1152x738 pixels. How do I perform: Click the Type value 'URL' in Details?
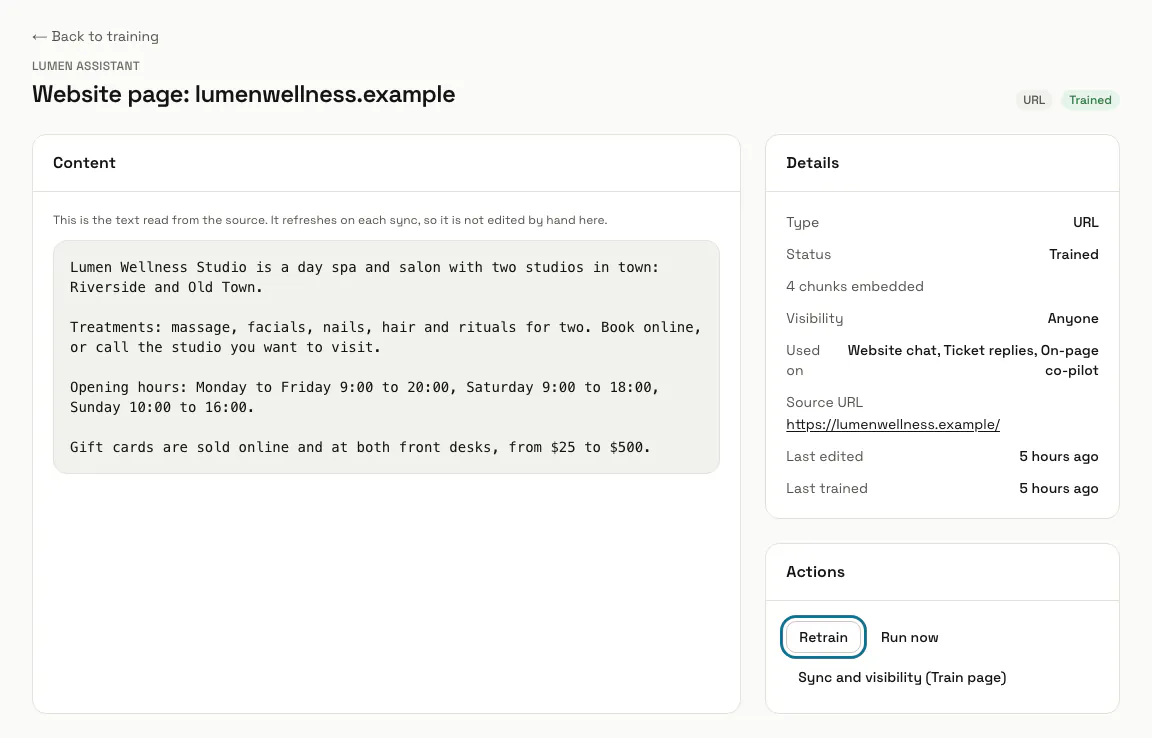coord(1085,222)
